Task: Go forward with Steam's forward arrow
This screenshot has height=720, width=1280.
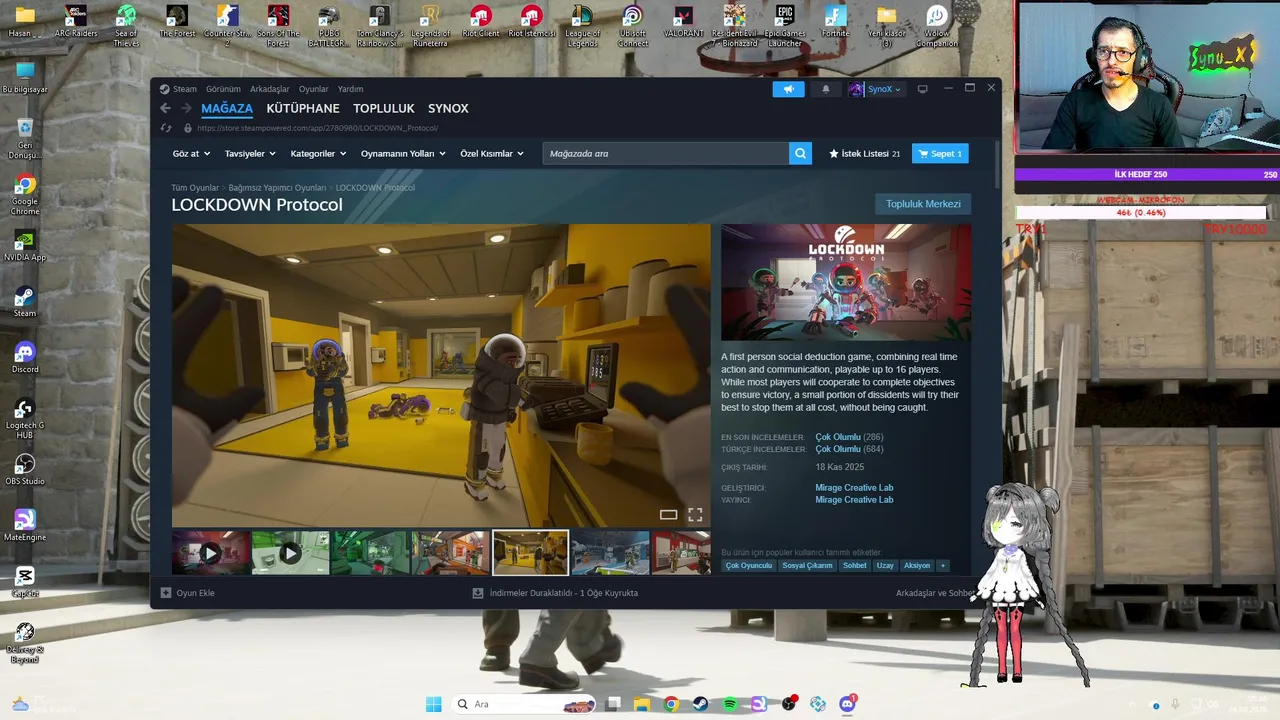Action: tap(185, 108)
